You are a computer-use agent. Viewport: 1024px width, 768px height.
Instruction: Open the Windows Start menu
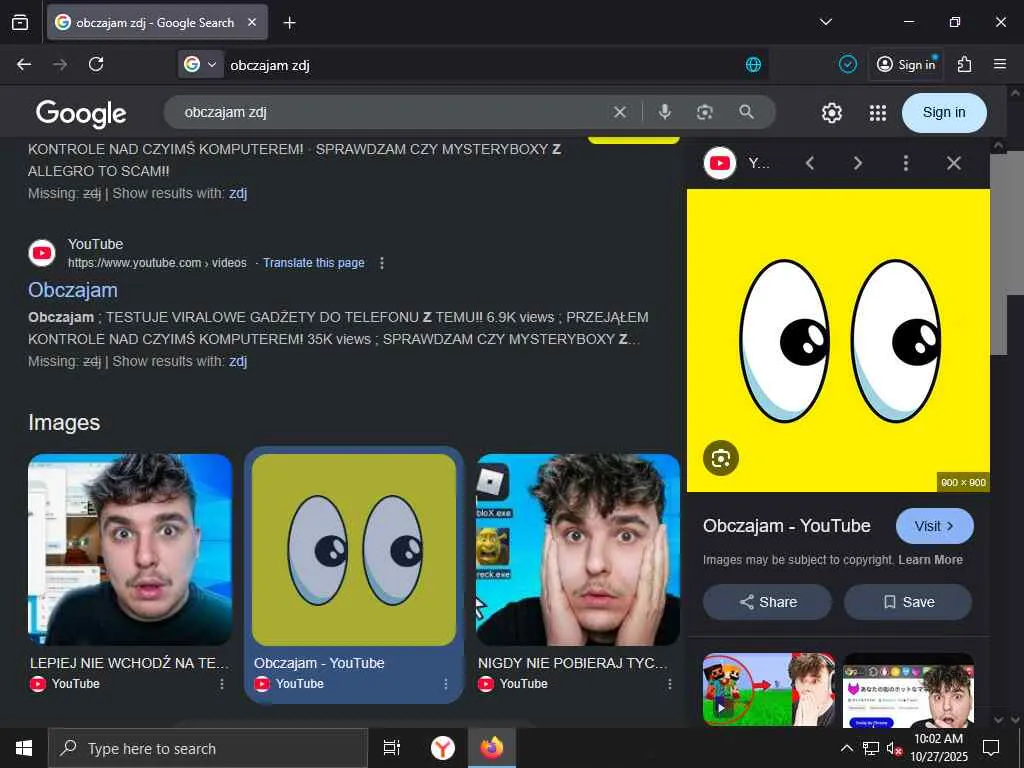[24, 748]
